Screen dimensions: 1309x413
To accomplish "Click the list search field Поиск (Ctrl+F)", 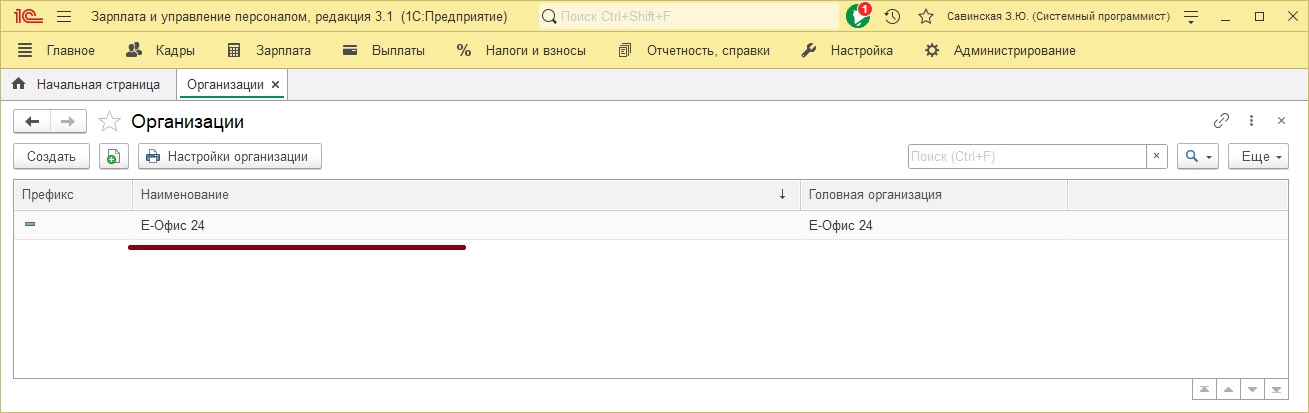I will click(1027, 156).
